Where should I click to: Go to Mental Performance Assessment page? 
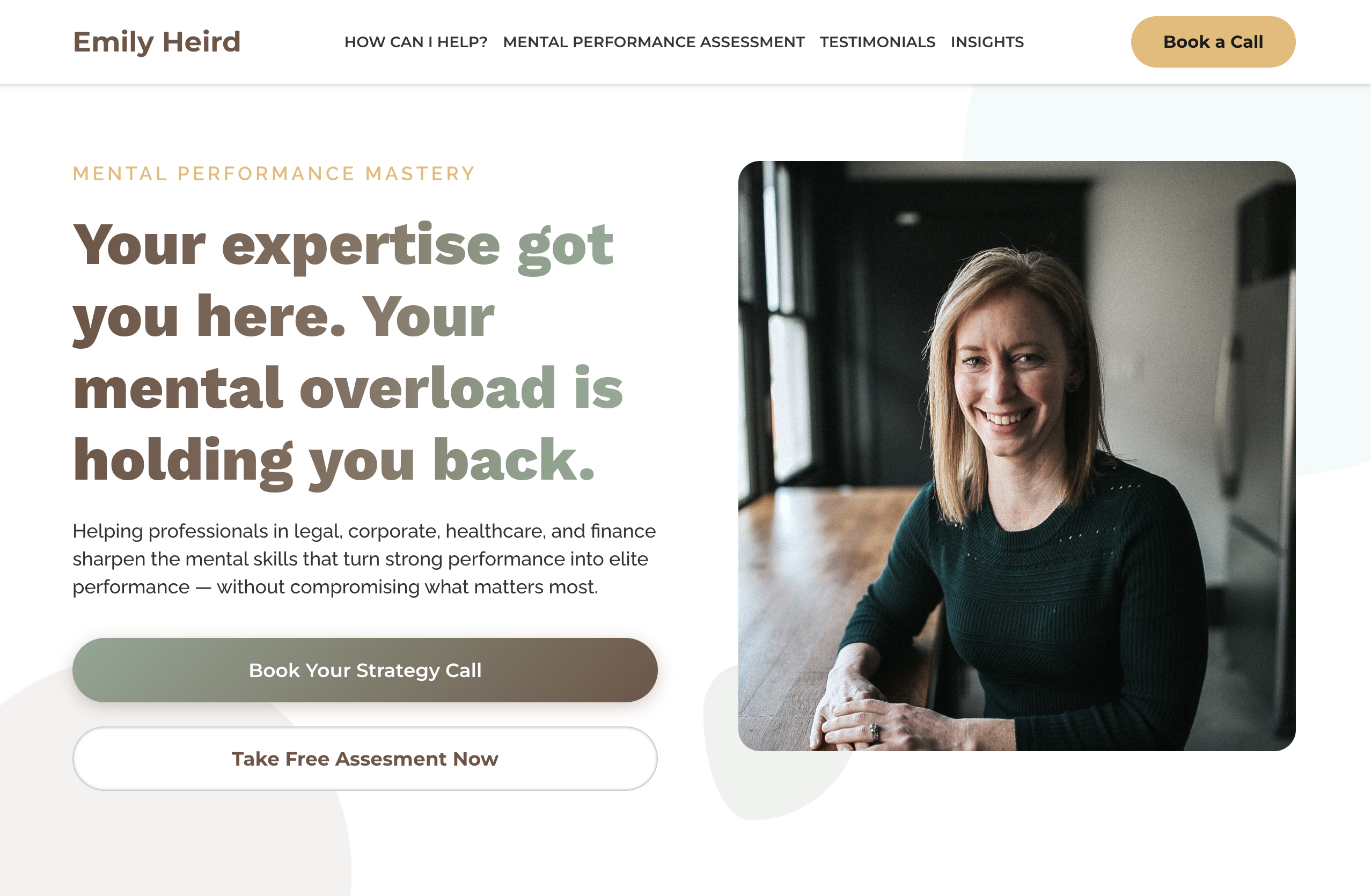point(654,42)
